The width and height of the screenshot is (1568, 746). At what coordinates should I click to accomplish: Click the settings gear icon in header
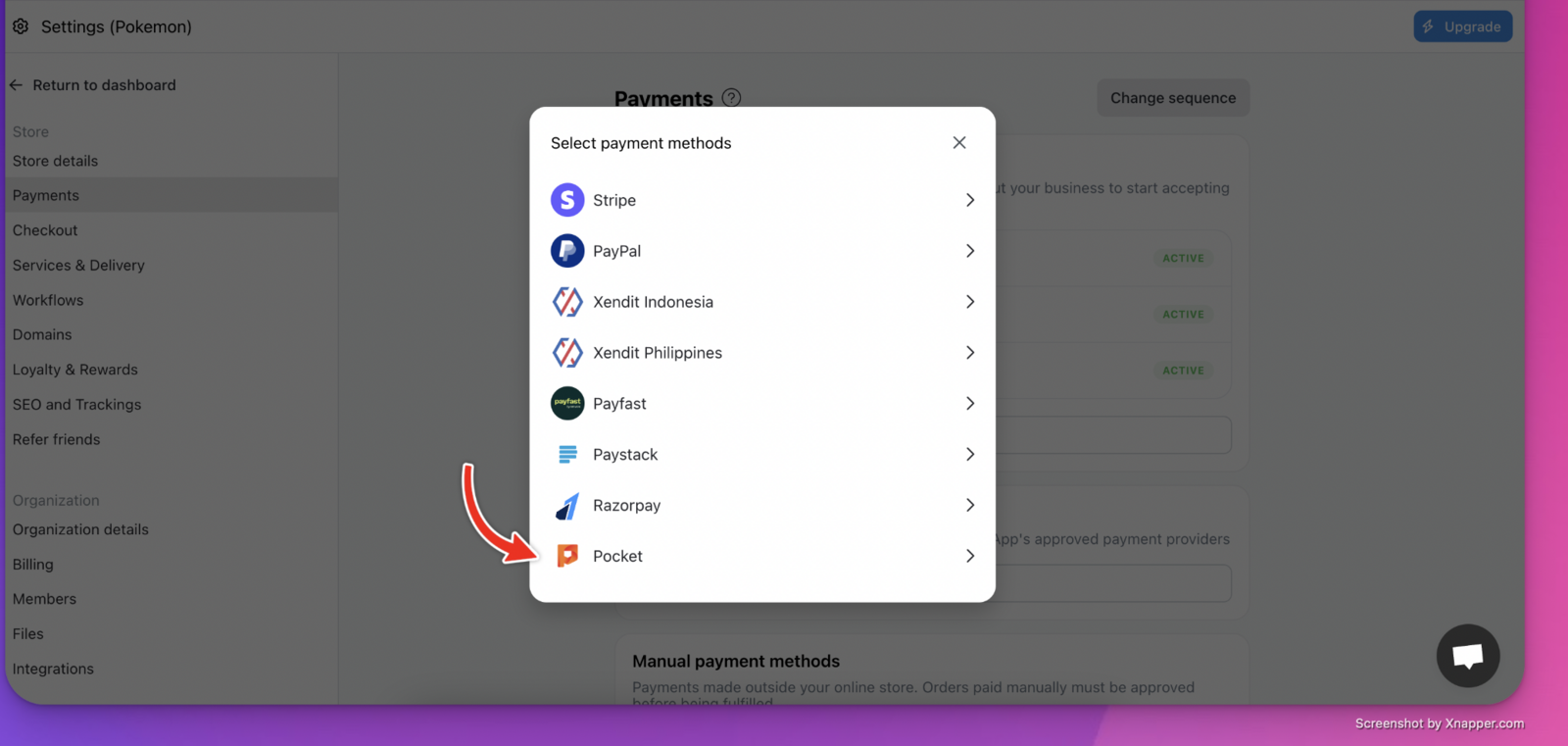pos(21,26)
